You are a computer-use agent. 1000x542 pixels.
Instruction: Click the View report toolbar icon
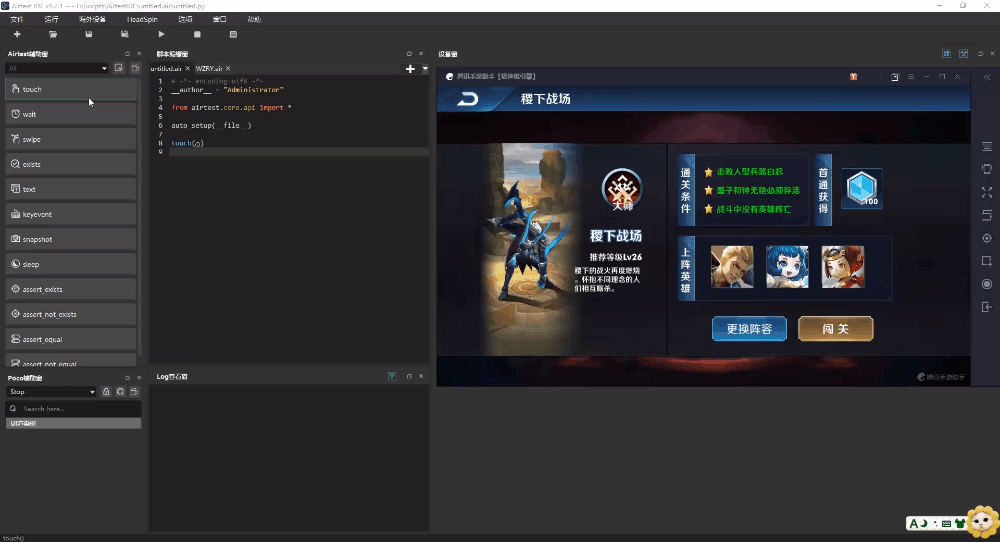pos(233,34)
